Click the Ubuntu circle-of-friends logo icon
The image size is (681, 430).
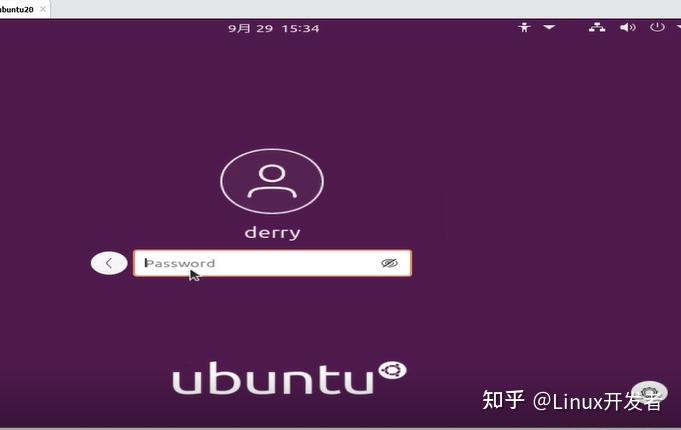pyautogui.click(x=392, y=372)
